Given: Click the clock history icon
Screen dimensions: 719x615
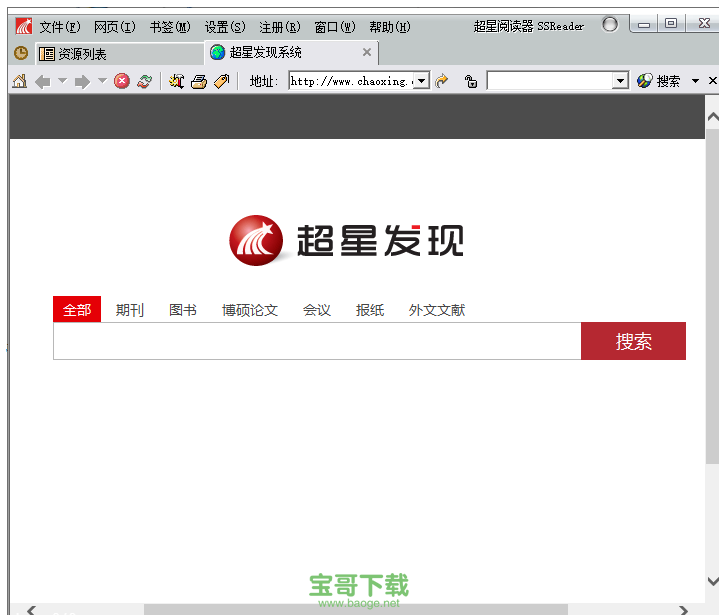Looking at the screenshot, I should tap(20, 53).
